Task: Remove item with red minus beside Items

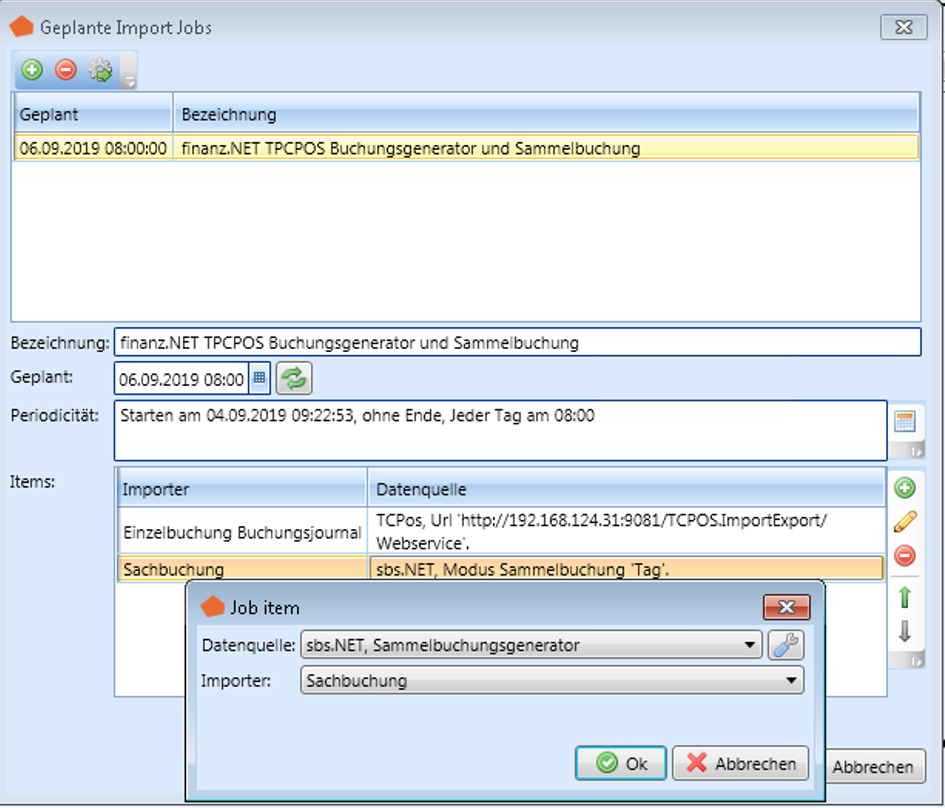Action: [905, 556]
